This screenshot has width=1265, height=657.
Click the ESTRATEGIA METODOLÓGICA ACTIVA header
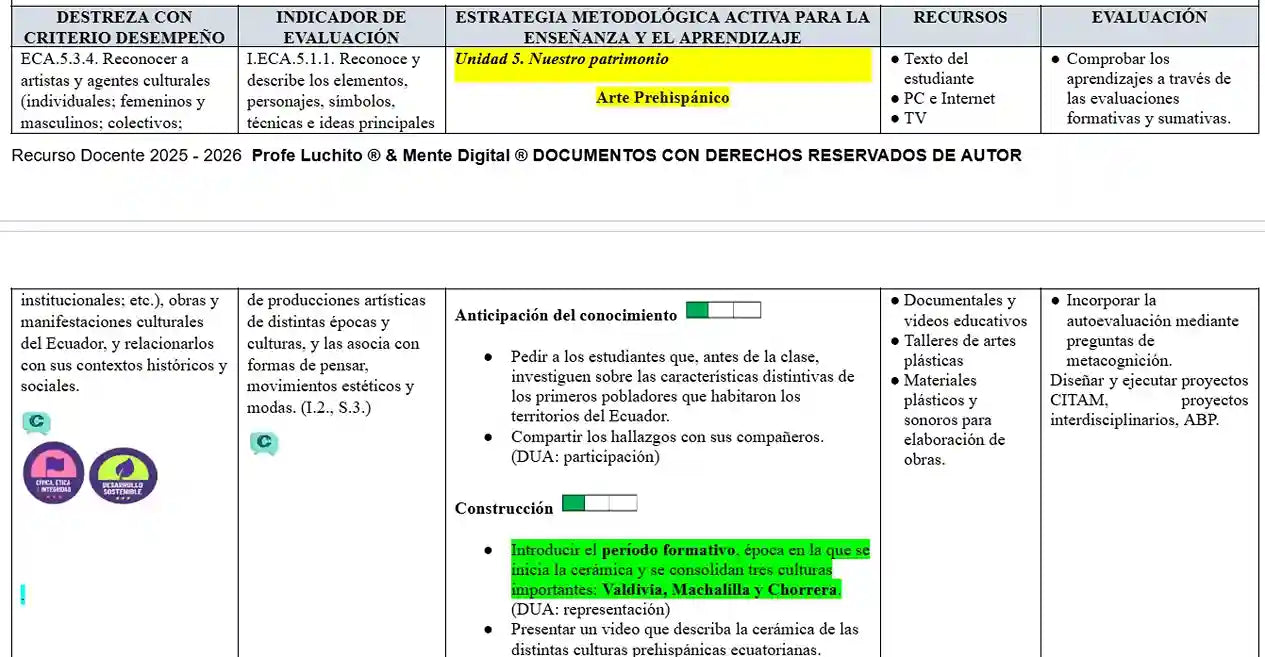click(662, 26)
